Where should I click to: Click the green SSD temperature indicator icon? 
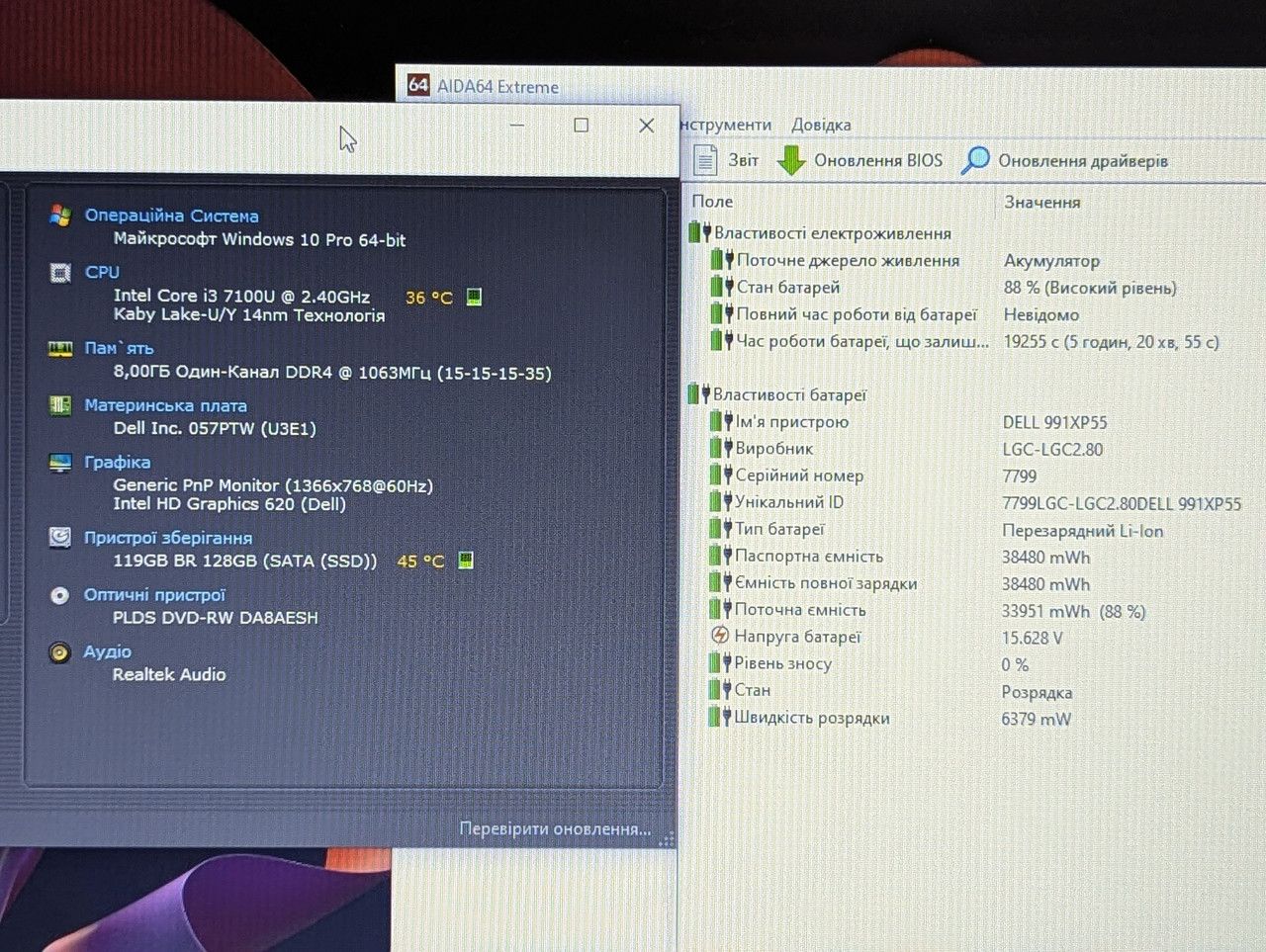(x=466, y=561)
